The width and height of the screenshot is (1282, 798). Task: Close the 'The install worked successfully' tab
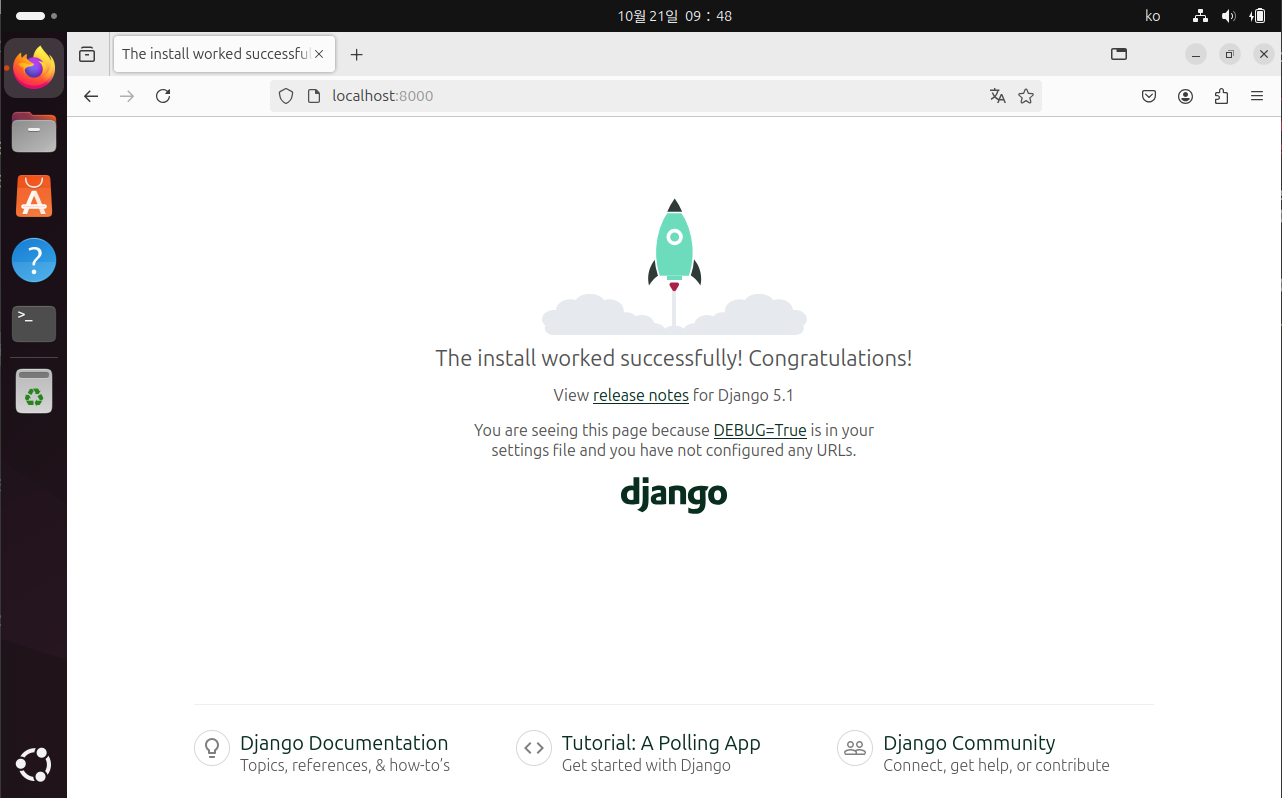click(x=319, y=54)
